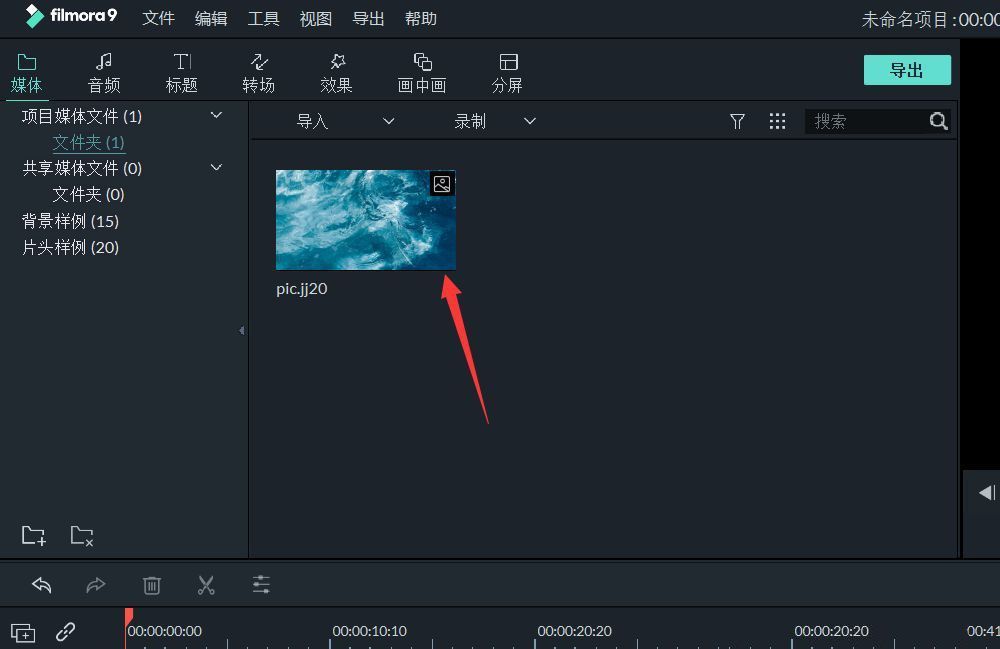Switch to grid view layout icon
Viewport: 1000px width, 649px height.
777,121
